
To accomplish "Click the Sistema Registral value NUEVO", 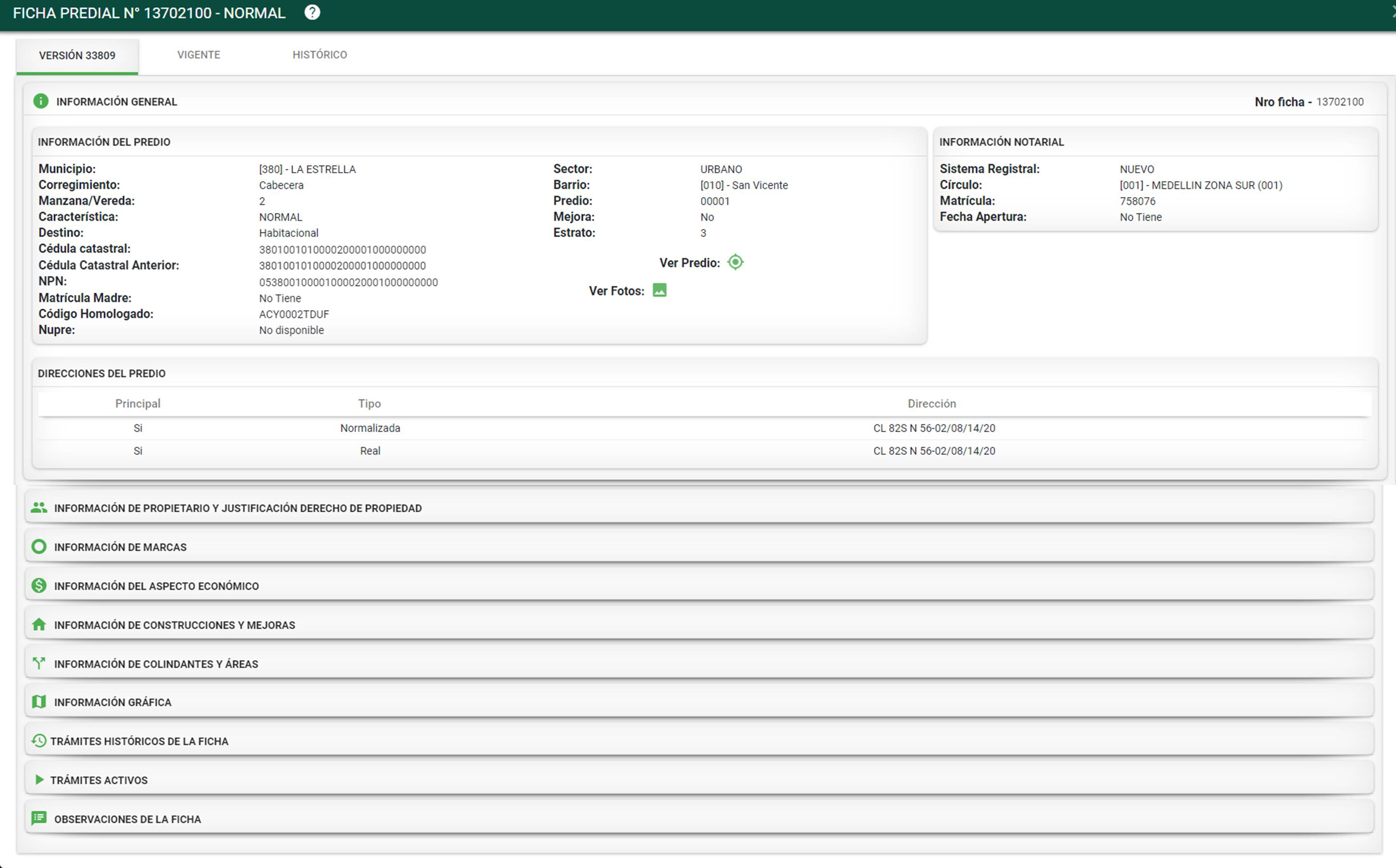I will coord(1136,169).
